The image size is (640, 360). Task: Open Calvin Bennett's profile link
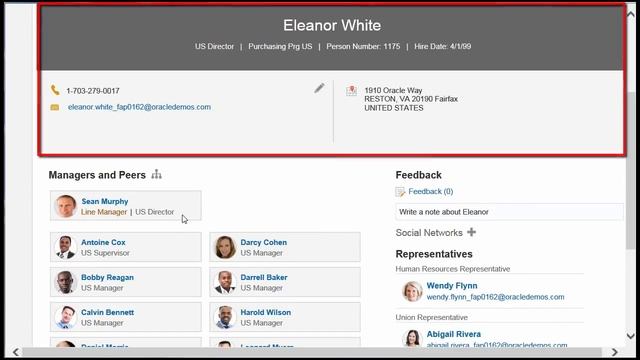pos(107,312)
